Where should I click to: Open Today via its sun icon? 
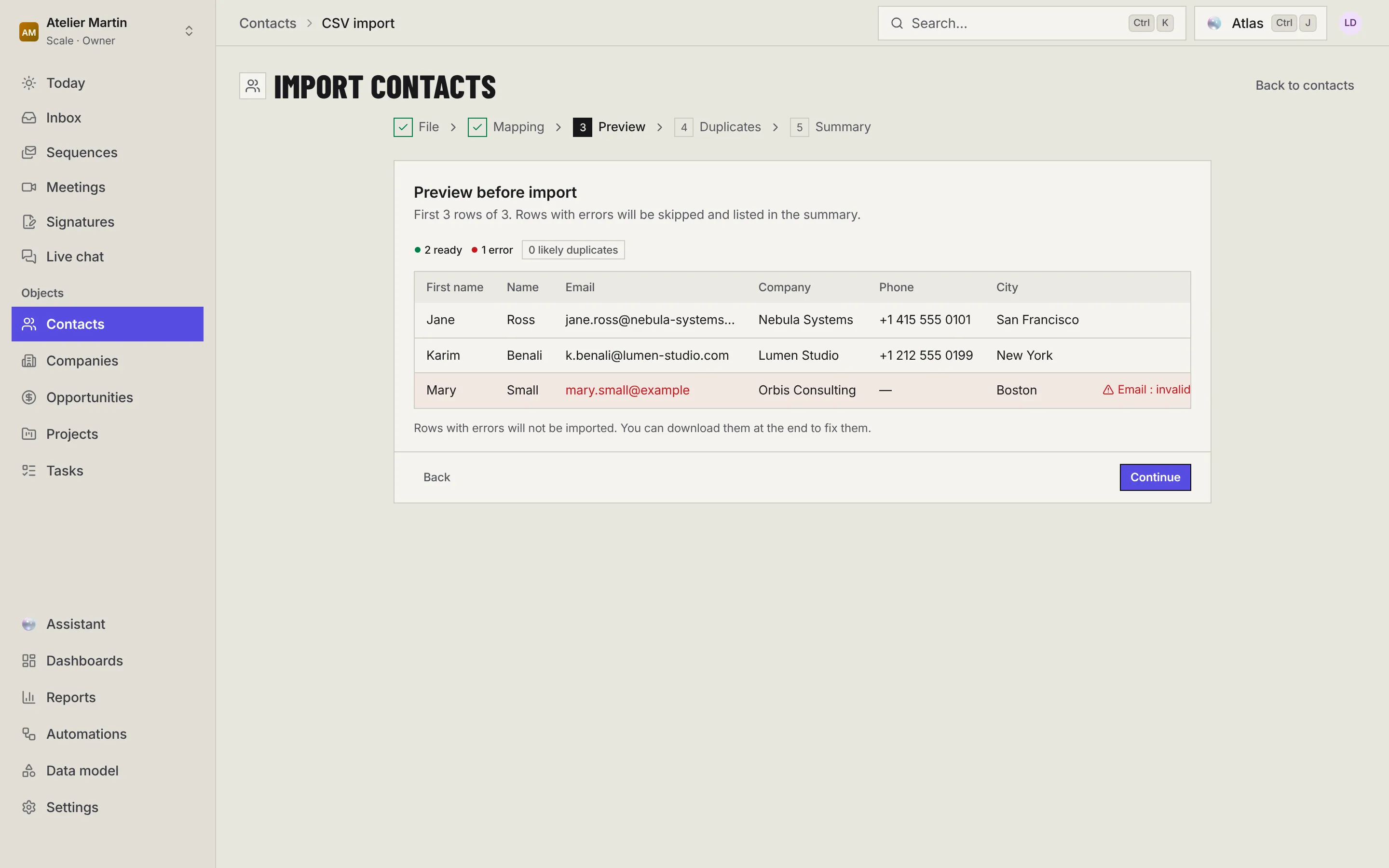pos(29,83)
